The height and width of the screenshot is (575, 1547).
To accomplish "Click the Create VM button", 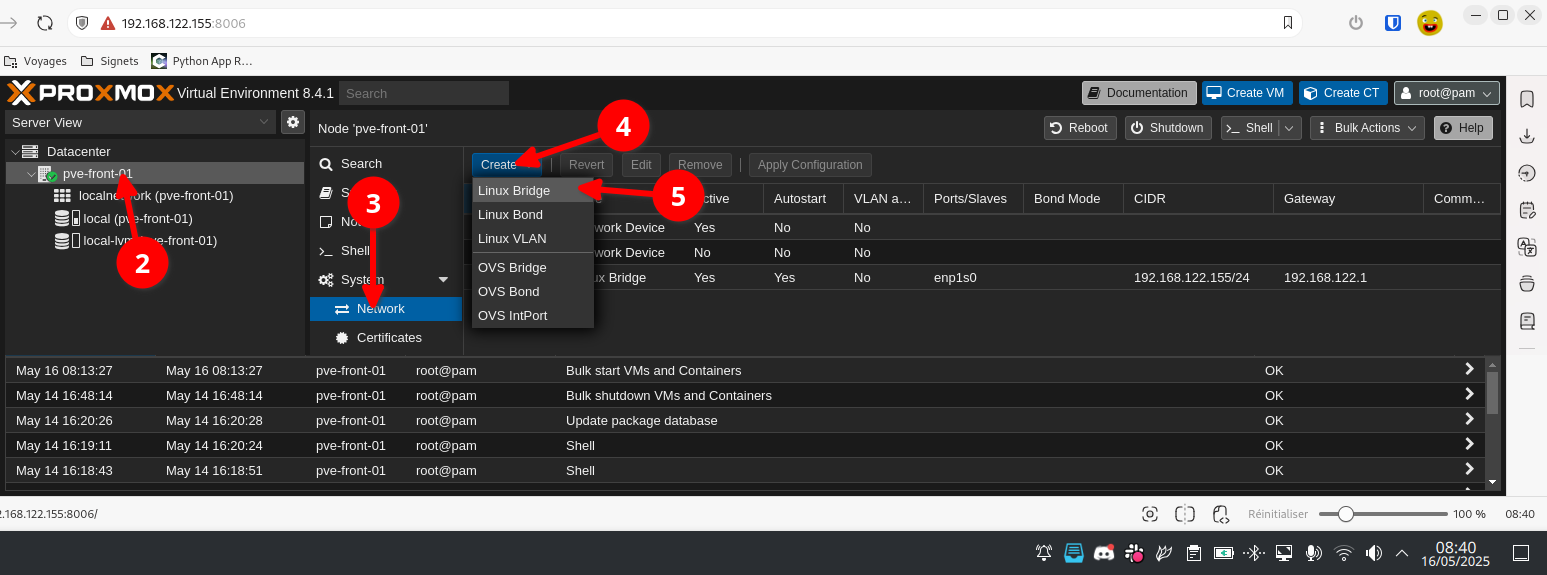I will (1246, 93).
